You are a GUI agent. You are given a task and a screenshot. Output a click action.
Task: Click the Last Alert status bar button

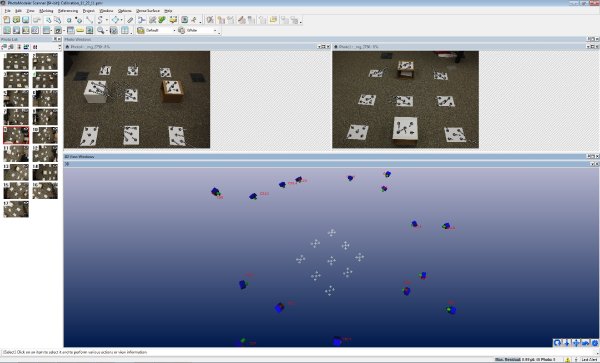pos(589,360)
